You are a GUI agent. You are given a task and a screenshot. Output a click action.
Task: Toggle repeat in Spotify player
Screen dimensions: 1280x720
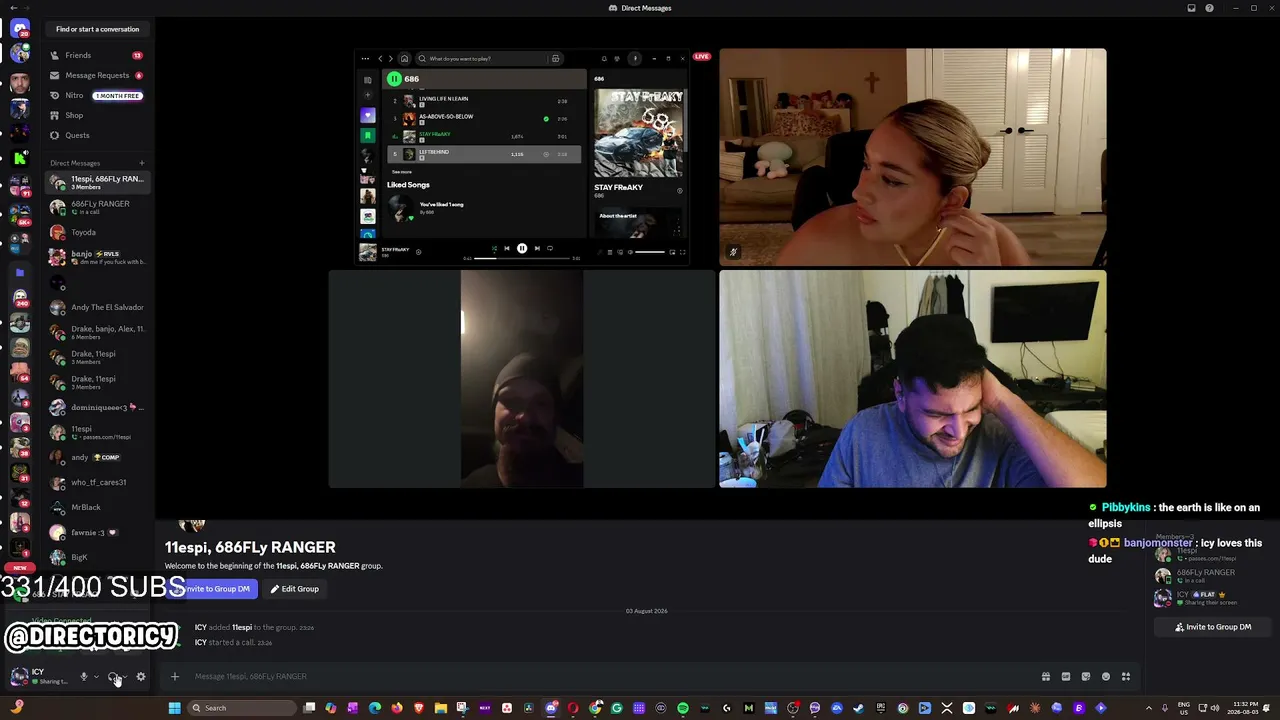tap(549, 248)
